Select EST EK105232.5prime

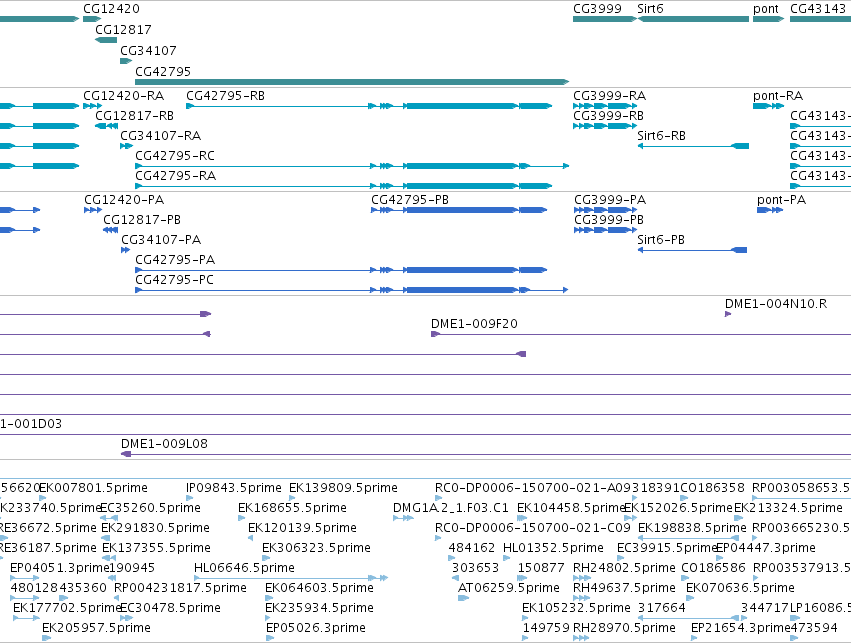click(576, 608)
